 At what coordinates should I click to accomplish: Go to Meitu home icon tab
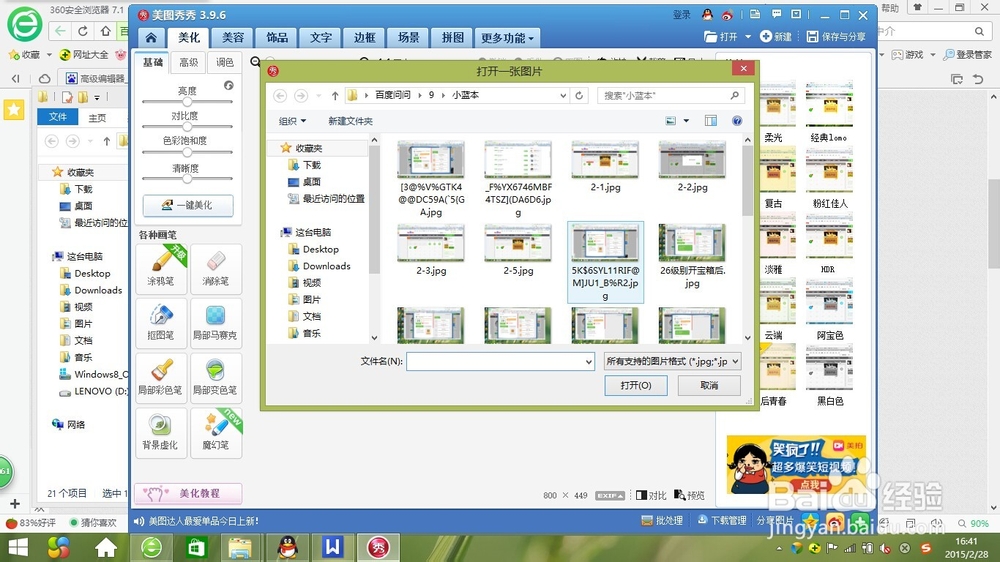click(151, 38)
